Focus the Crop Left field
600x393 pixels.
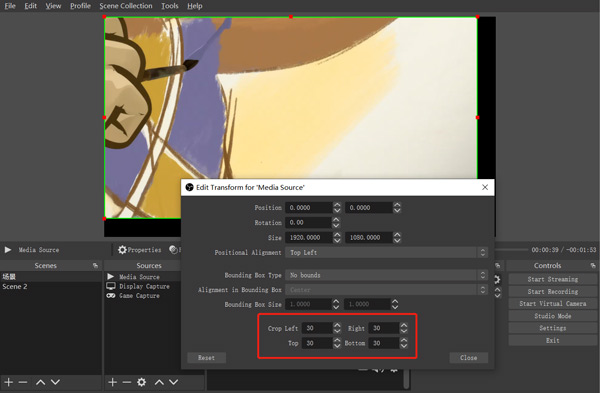[x=317, y=328]
